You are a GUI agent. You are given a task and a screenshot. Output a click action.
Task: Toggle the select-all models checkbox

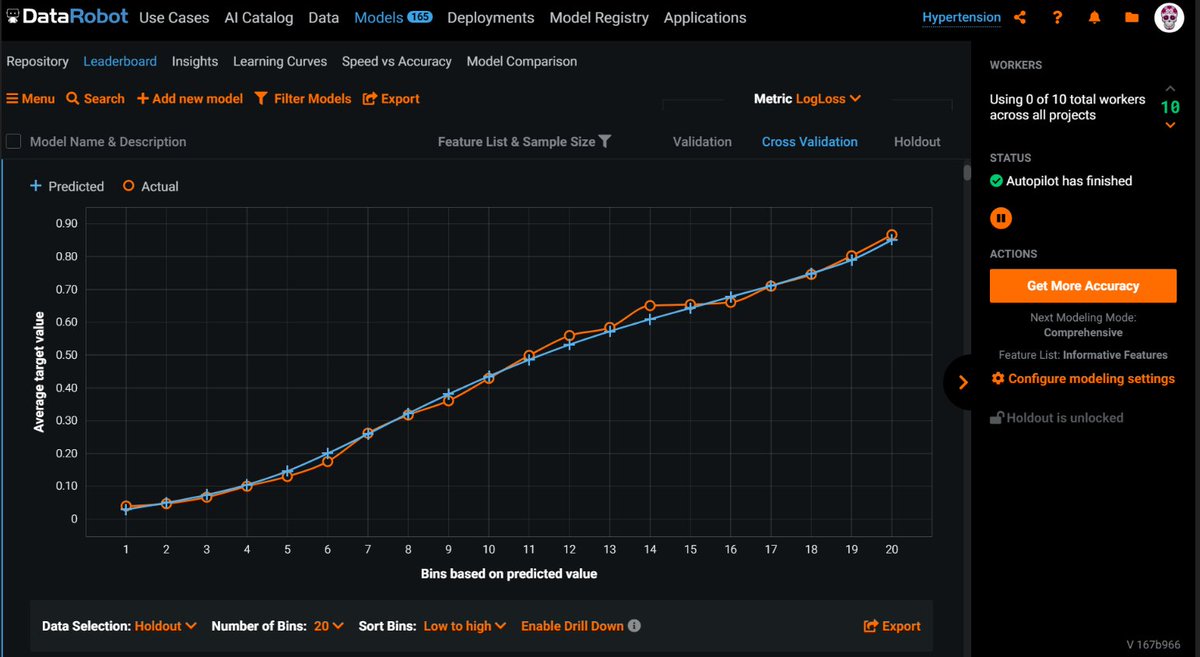(14, 142)
